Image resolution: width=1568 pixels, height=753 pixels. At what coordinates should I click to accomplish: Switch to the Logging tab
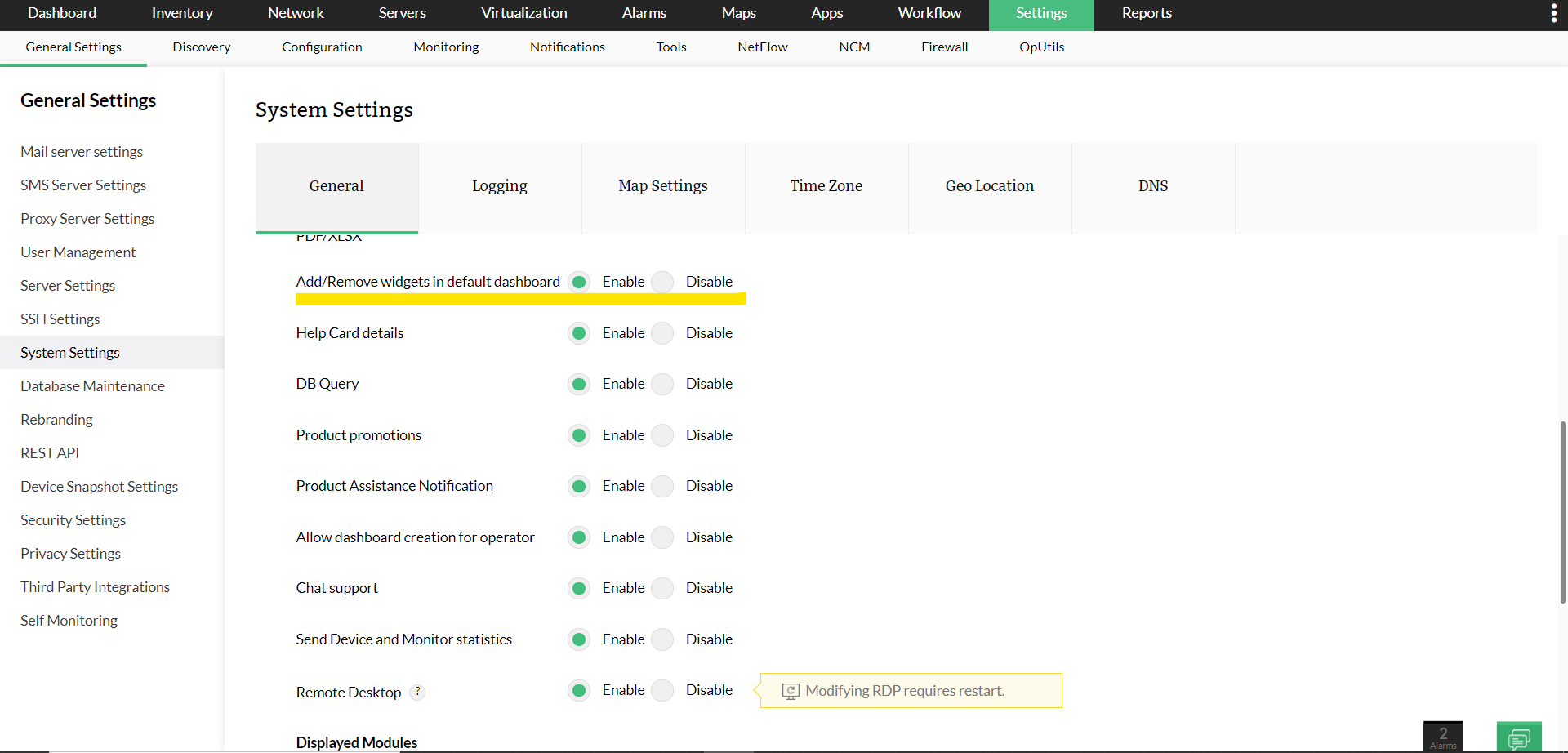pos(500,186)
